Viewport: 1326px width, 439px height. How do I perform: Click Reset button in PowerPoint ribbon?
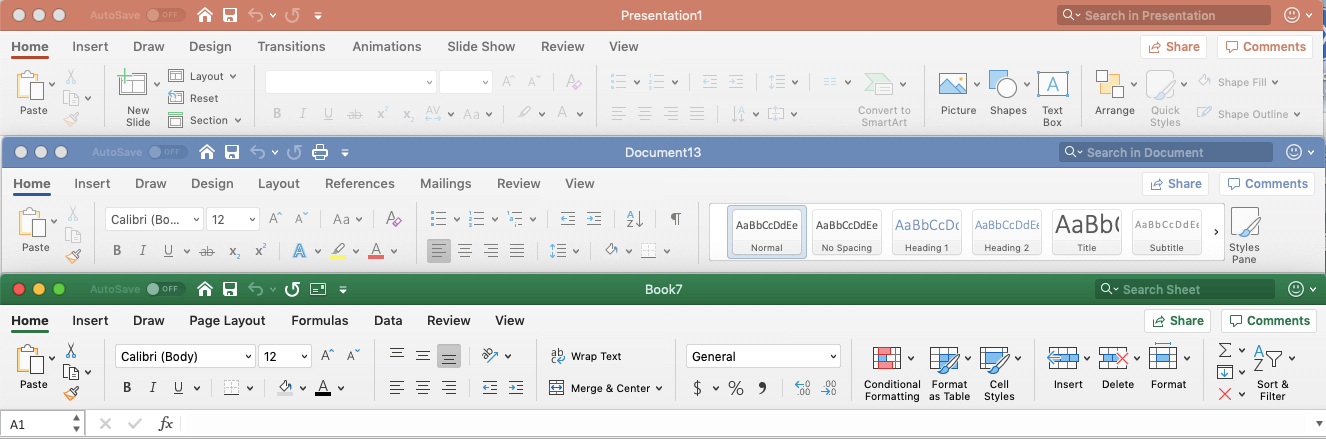[x=193, y=98]
